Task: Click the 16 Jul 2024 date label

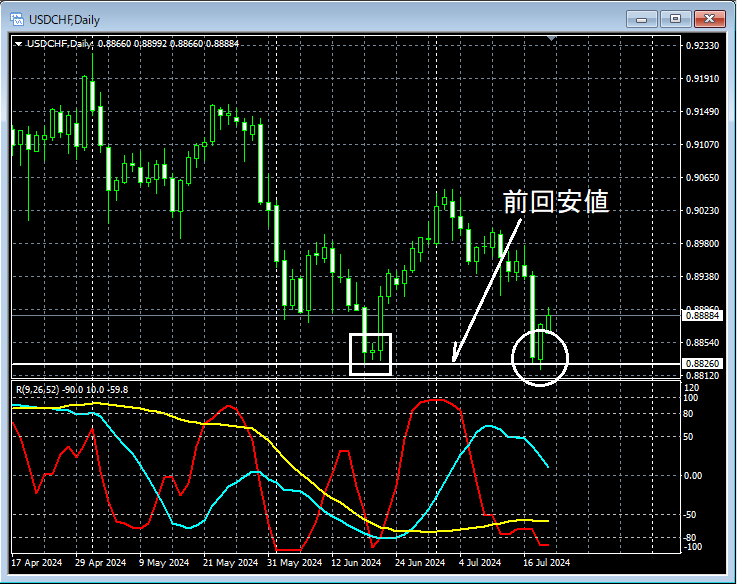Action: click(547, 562)
